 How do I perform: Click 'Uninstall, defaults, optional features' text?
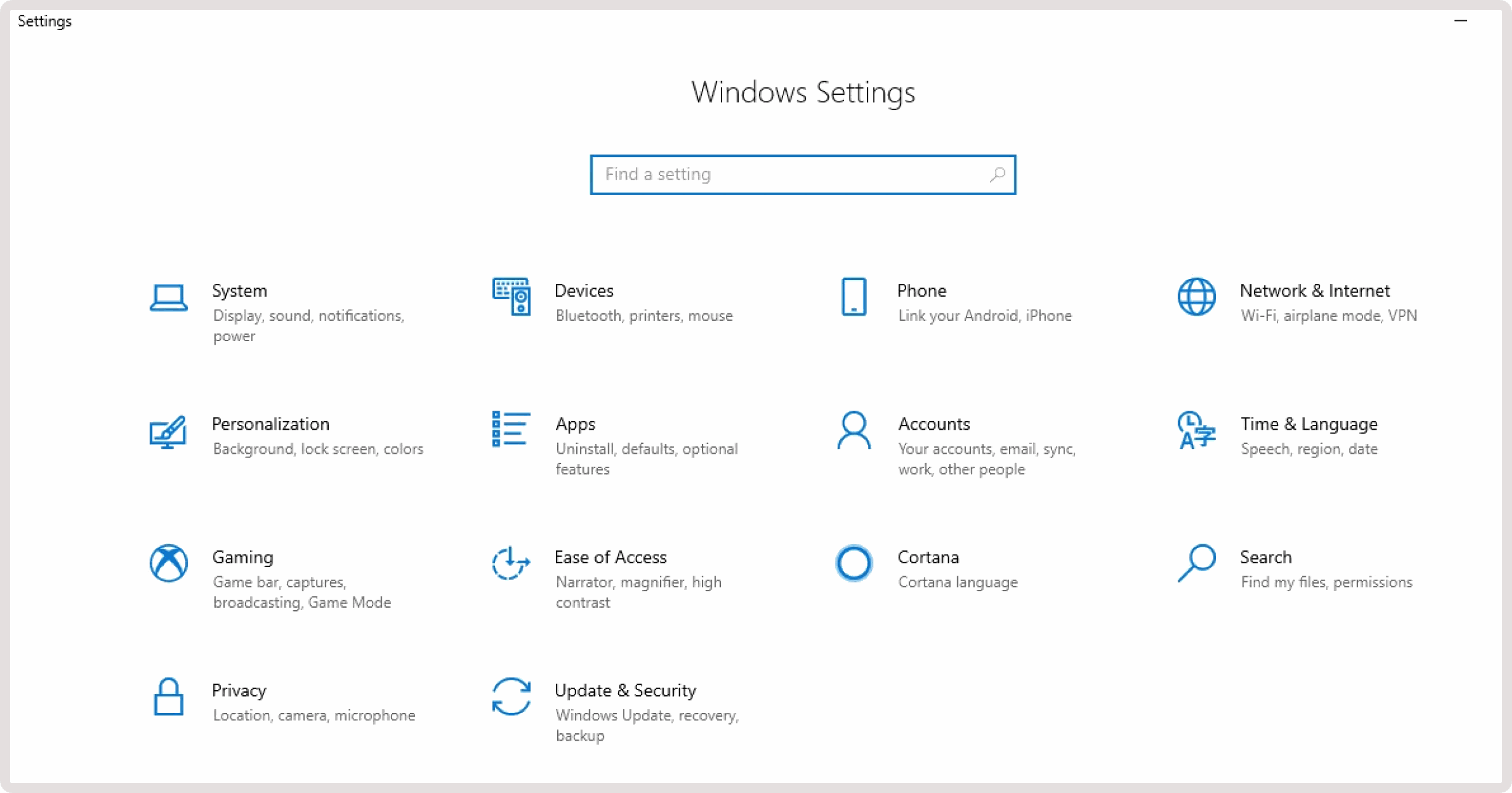coord(646,459)
